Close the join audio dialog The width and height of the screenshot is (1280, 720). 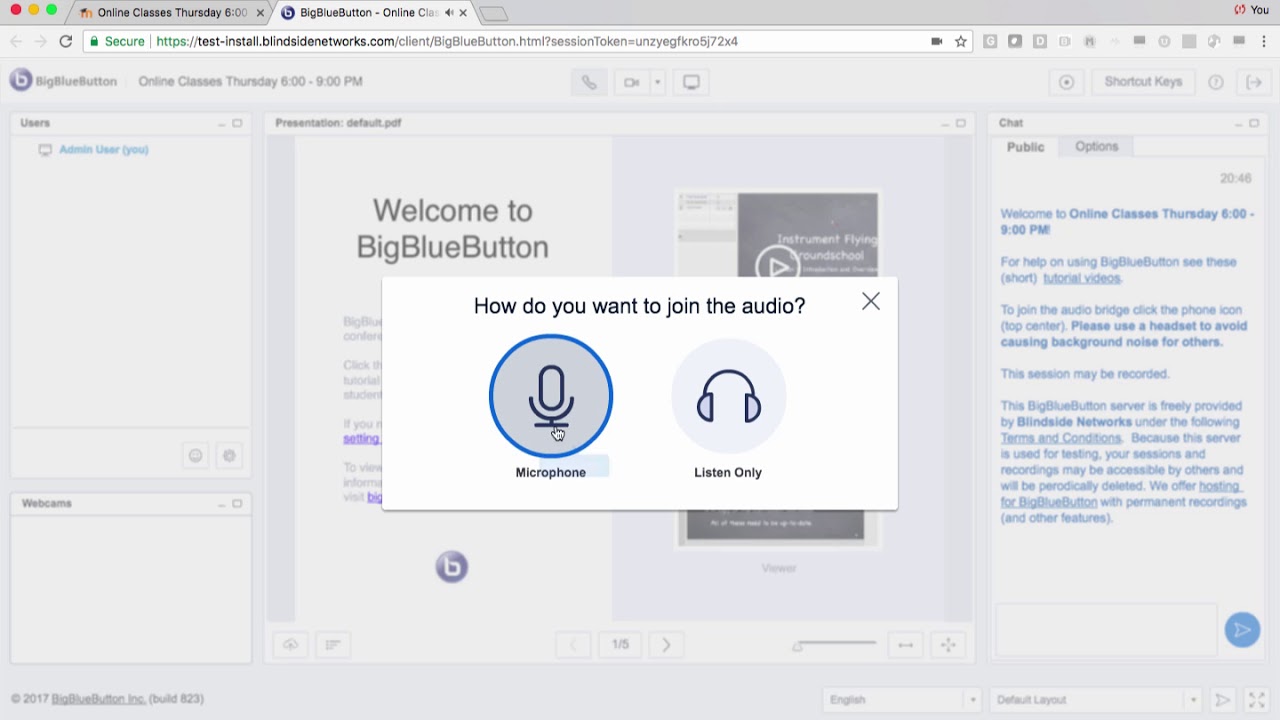871,301
